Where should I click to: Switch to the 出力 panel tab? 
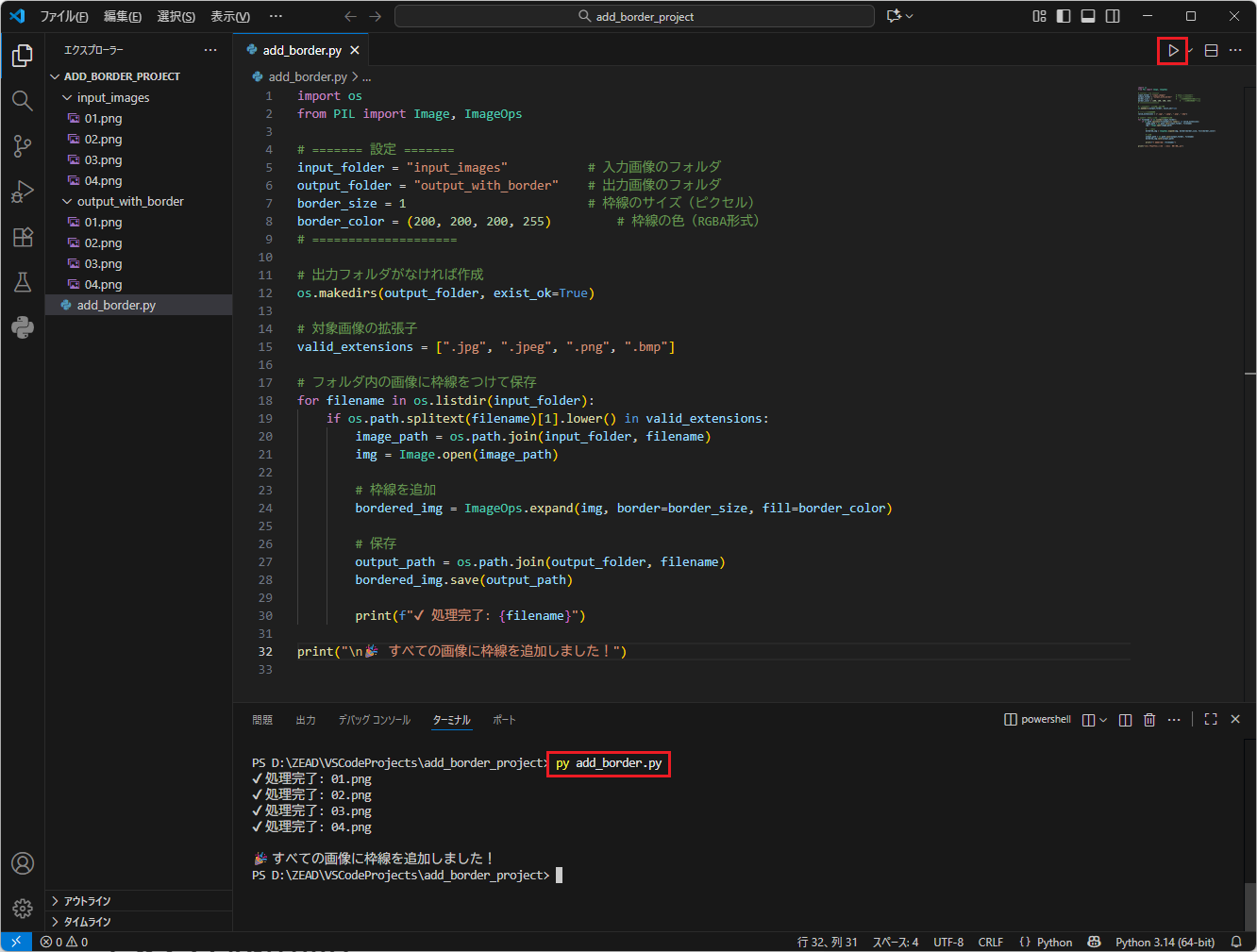306,720
